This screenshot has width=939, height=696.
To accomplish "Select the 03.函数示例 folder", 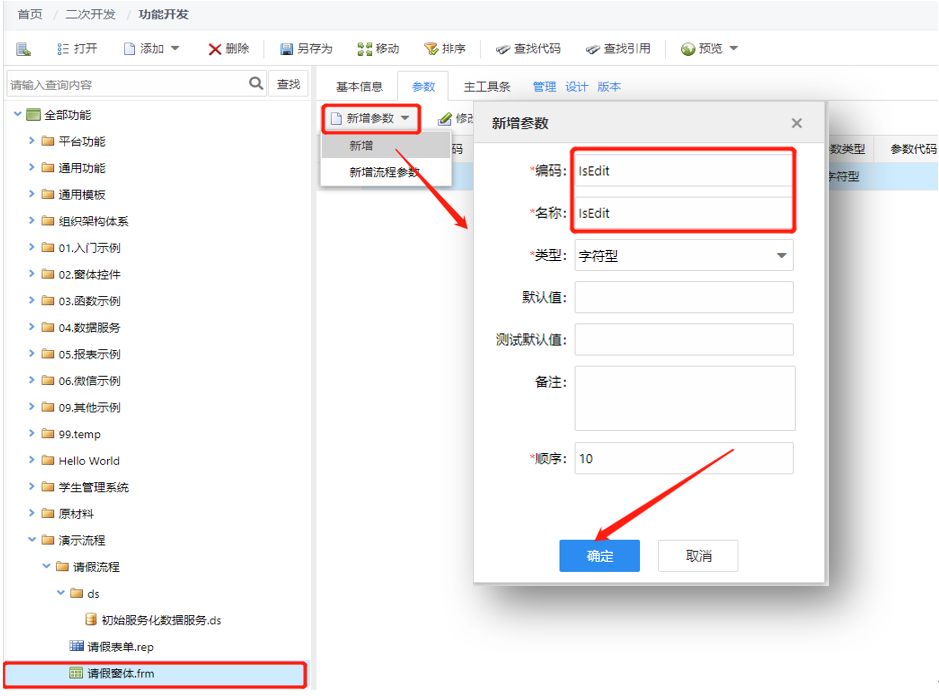I will (90, 301).
